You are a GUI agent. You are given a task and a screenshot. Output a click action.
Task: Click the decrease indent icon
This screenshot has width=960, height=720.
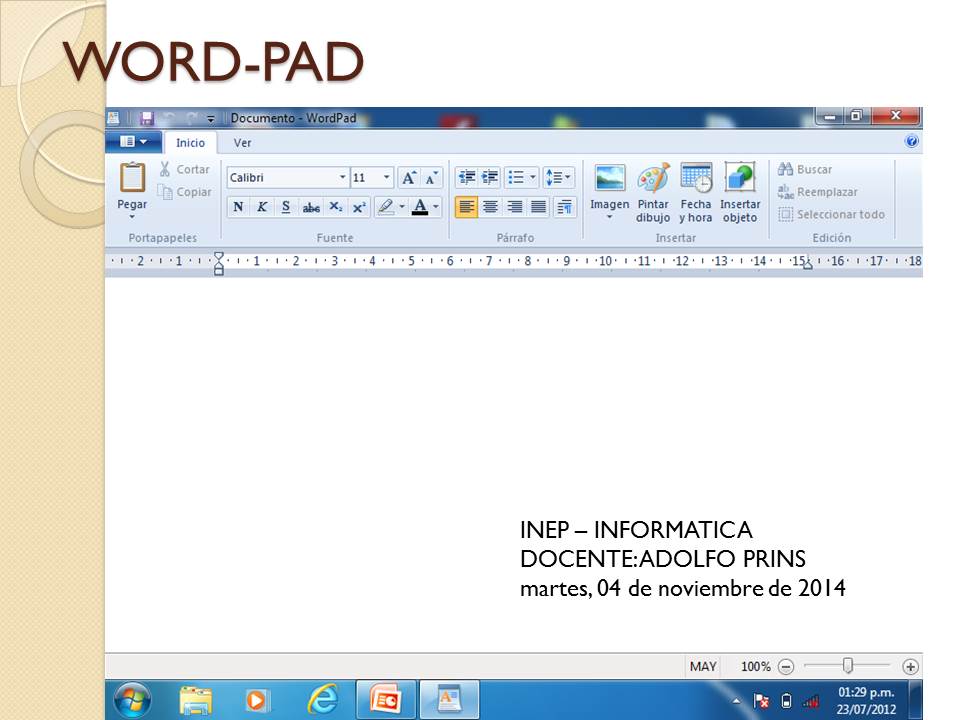point(467,178)
